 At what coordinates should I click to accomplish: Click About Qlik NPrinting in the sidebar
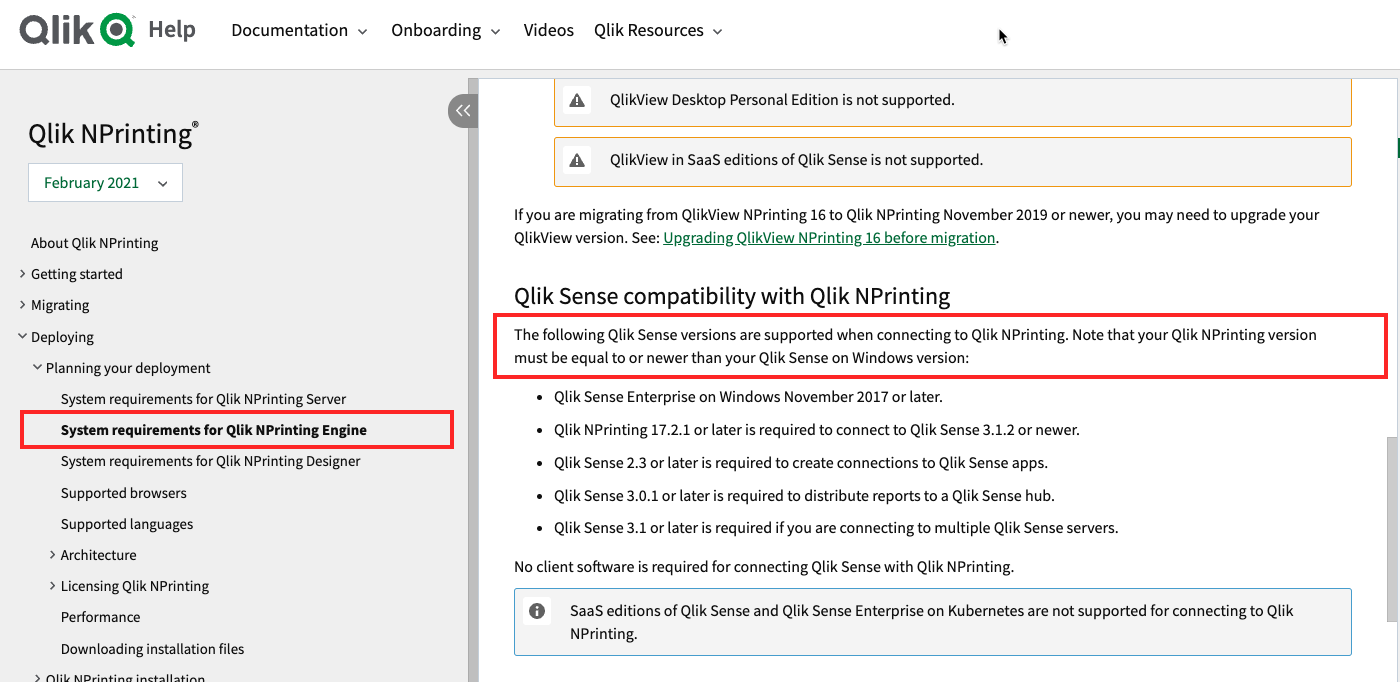(x=94, y=242)
